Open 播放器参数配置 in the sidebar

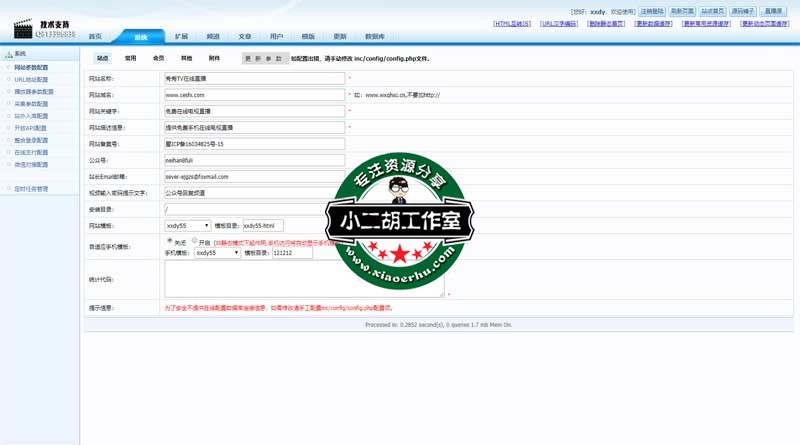click(x=34, y=92)
